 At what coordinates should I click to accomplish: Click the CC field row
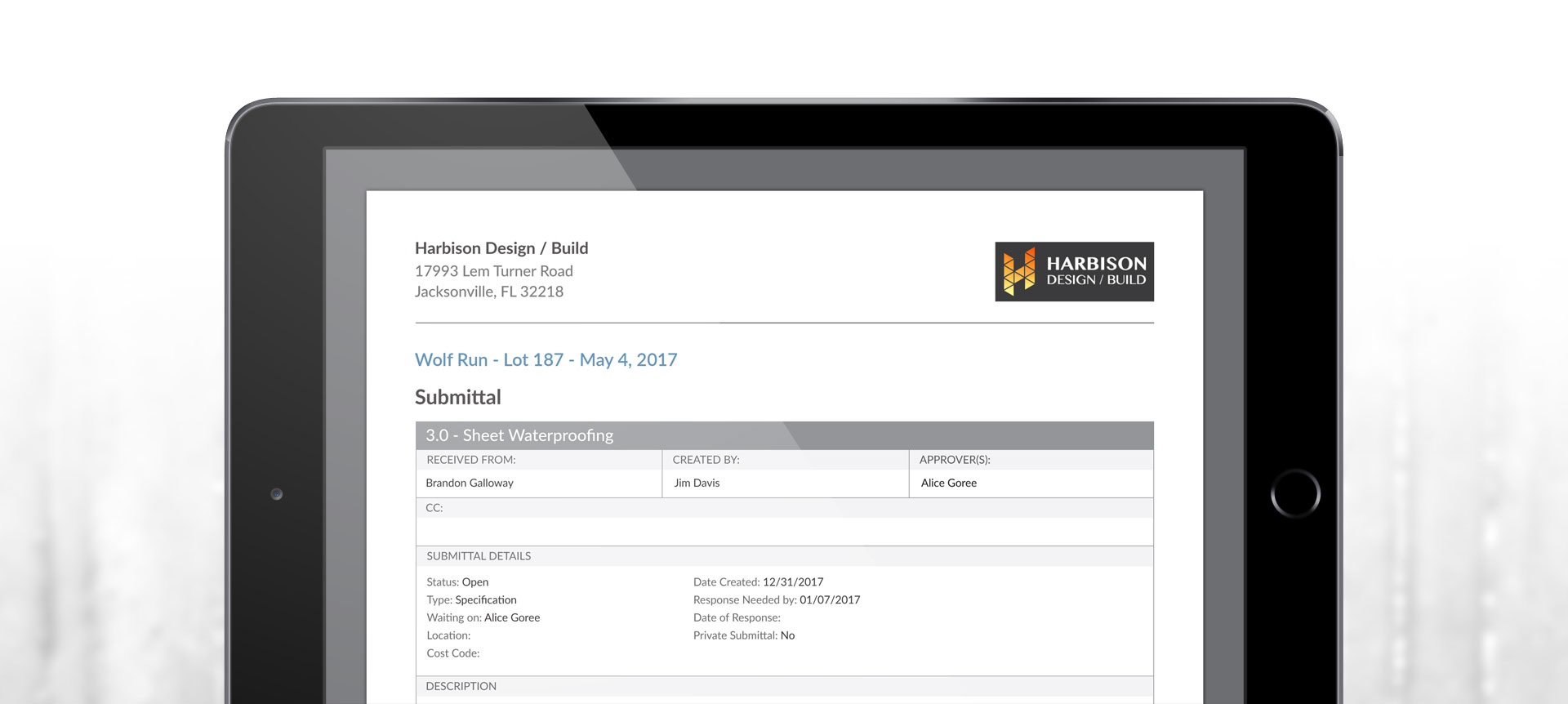[x=784, y=522]
